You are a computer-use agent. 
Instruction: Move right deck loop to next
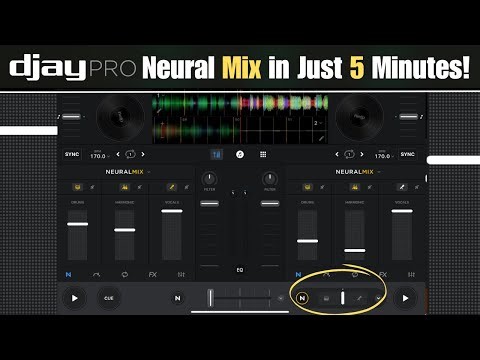pos(362,154)
